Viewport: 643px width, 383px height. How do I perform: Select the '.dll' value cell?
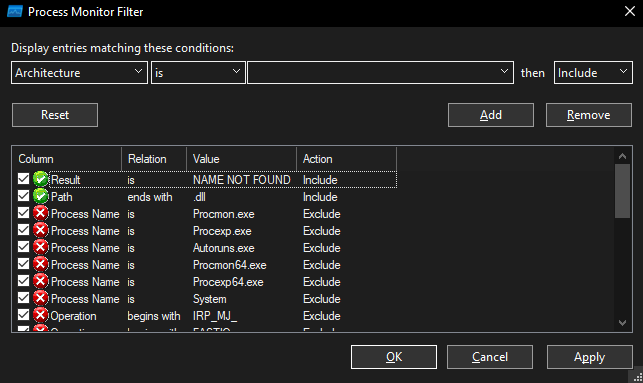tap(199, 197)
